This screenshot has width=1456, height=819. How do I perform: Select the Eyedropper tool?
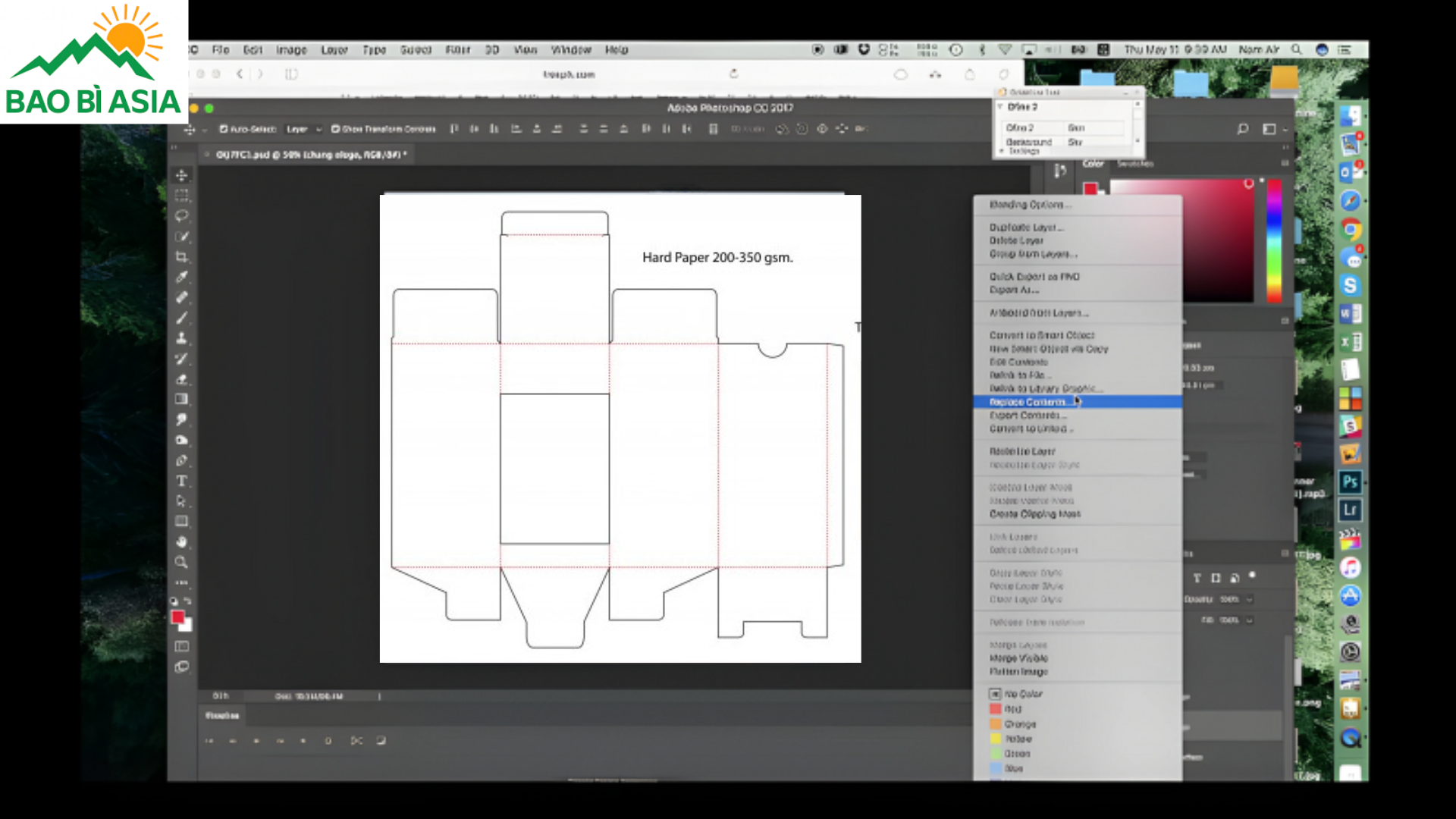click(181, 278)
